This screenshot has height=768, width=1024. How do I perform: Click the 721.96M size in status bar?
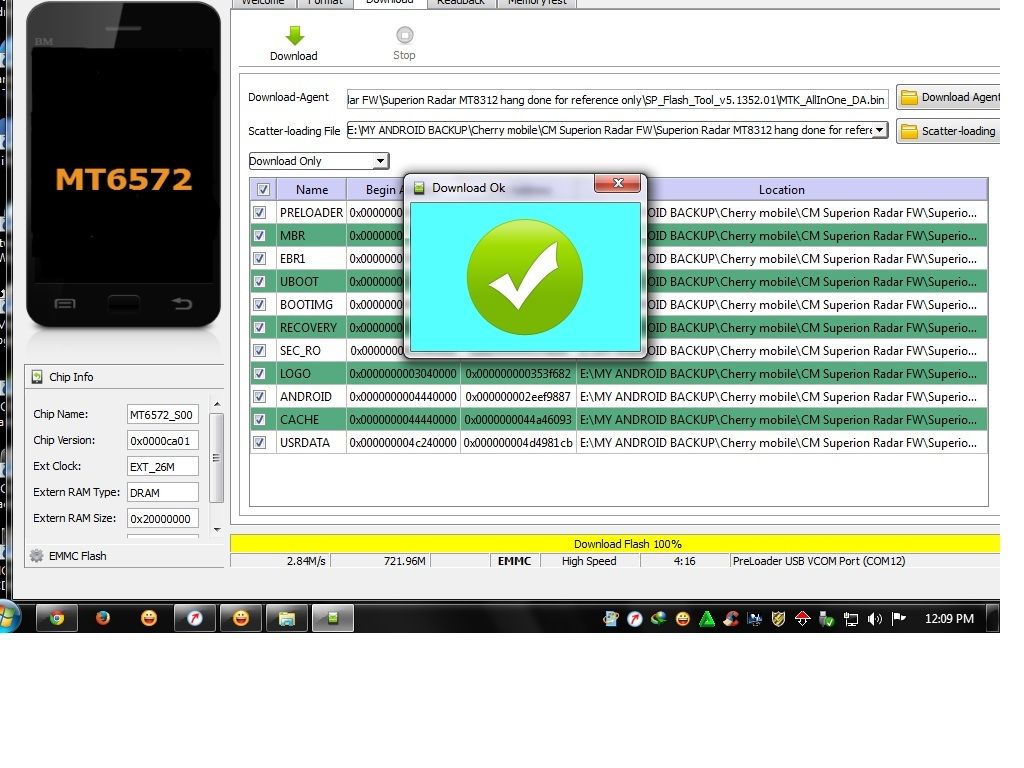pos(405,561)
